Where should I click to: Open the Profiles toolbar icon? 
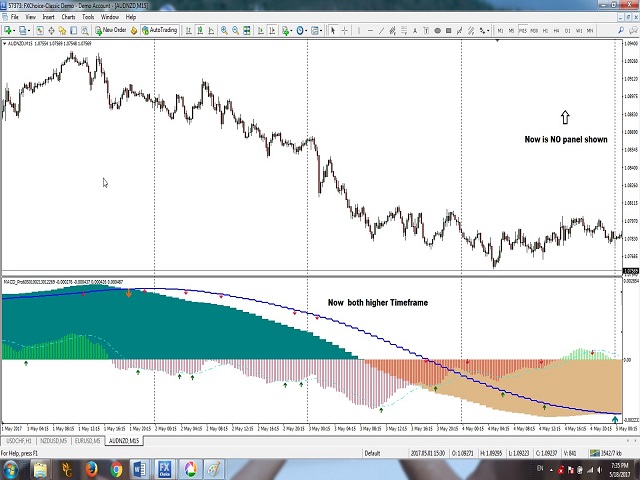pyautogui.click(x=22, y=30)
